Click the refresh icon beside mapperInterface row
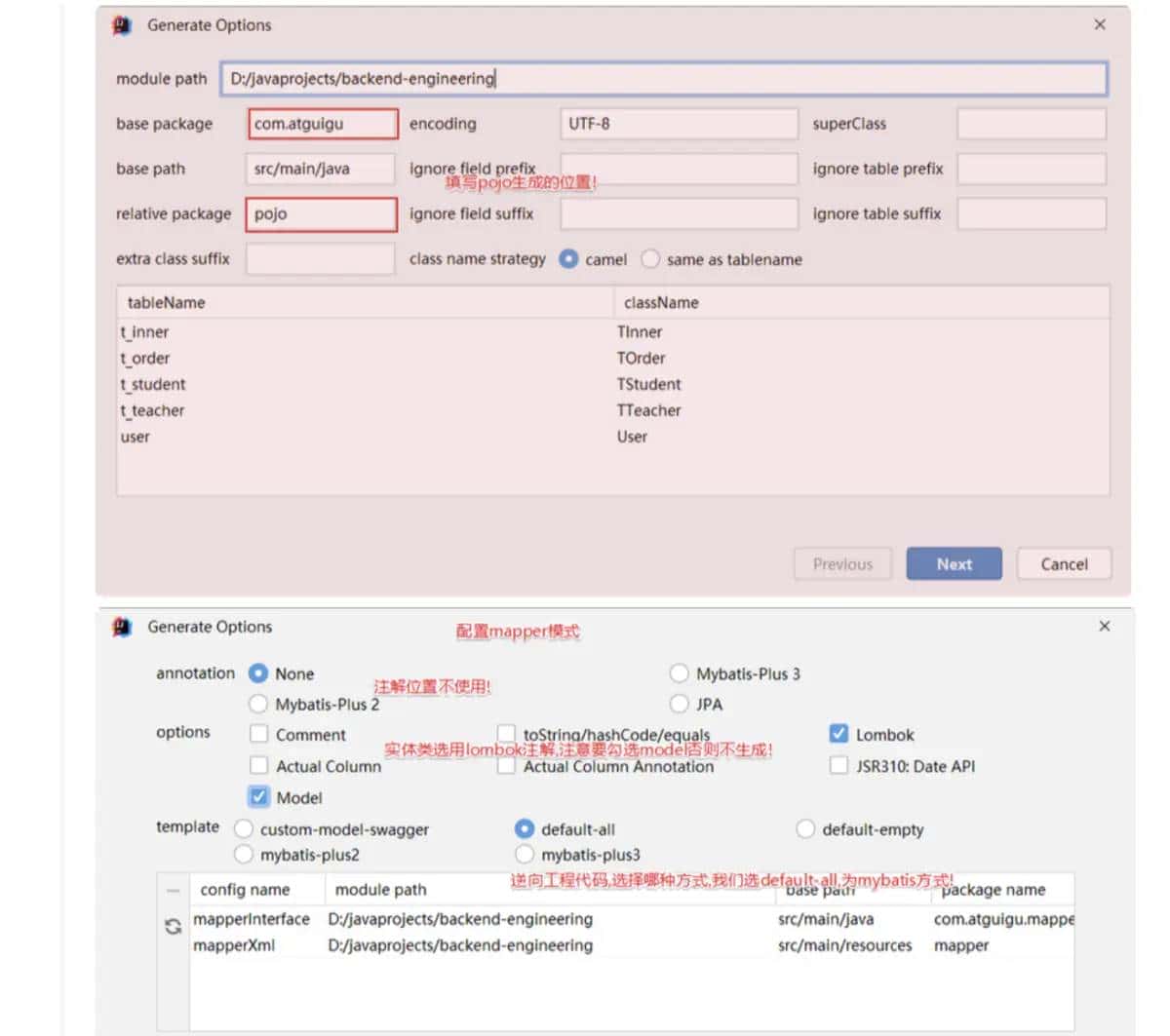The height and width of the screenshot is (1036, 1170). click(173, 927)
